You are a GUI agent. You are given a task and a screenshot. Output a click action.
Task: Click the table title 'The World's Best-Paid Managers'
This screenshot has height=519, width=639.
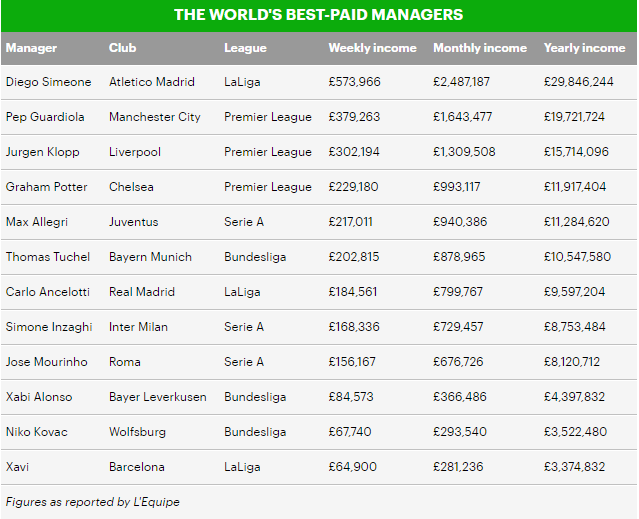point(318,15)
